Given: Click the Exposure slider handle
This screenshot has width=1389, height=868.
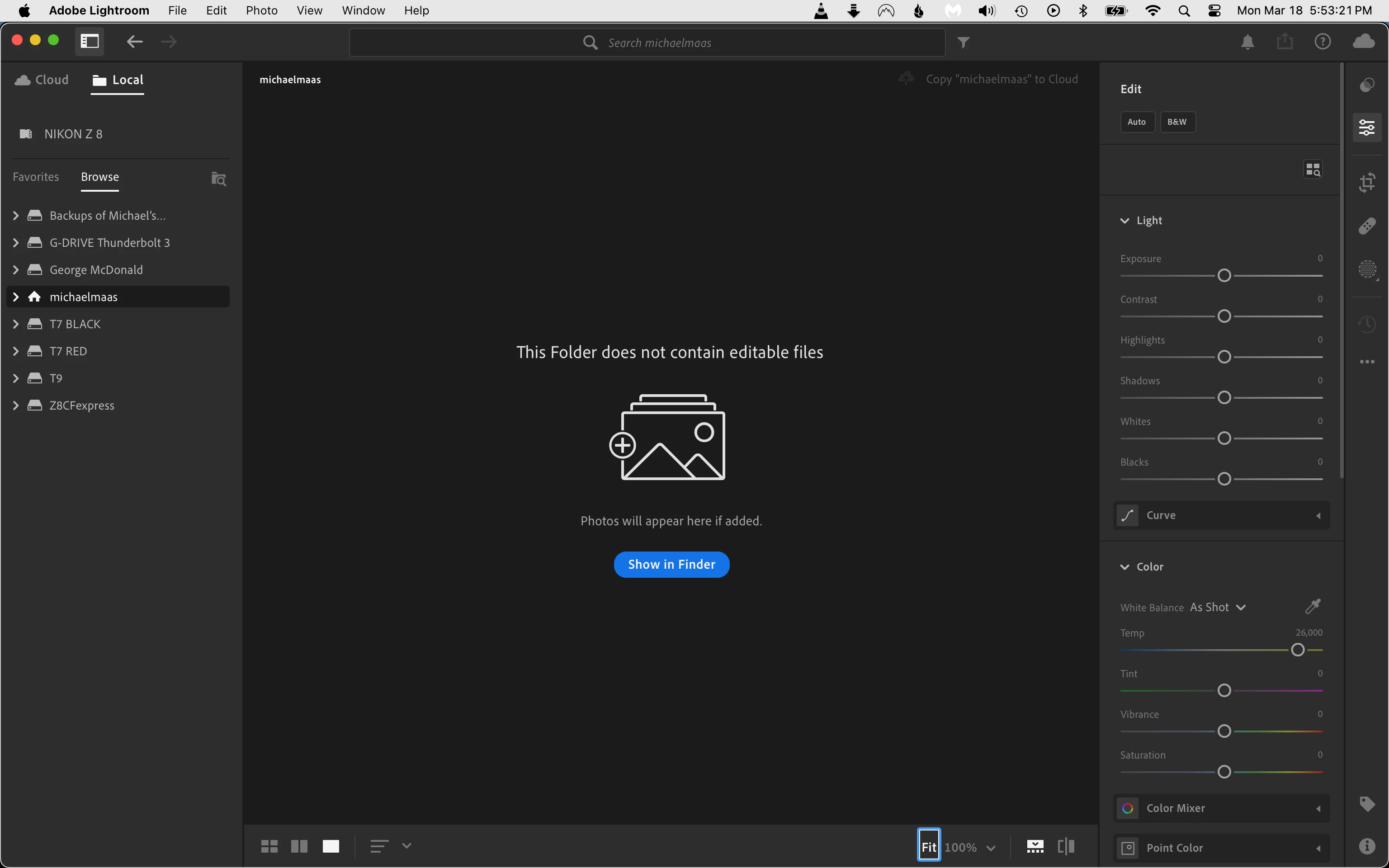Looking at the screenshot, I should pyautogui.click(x=1224, y=276).
